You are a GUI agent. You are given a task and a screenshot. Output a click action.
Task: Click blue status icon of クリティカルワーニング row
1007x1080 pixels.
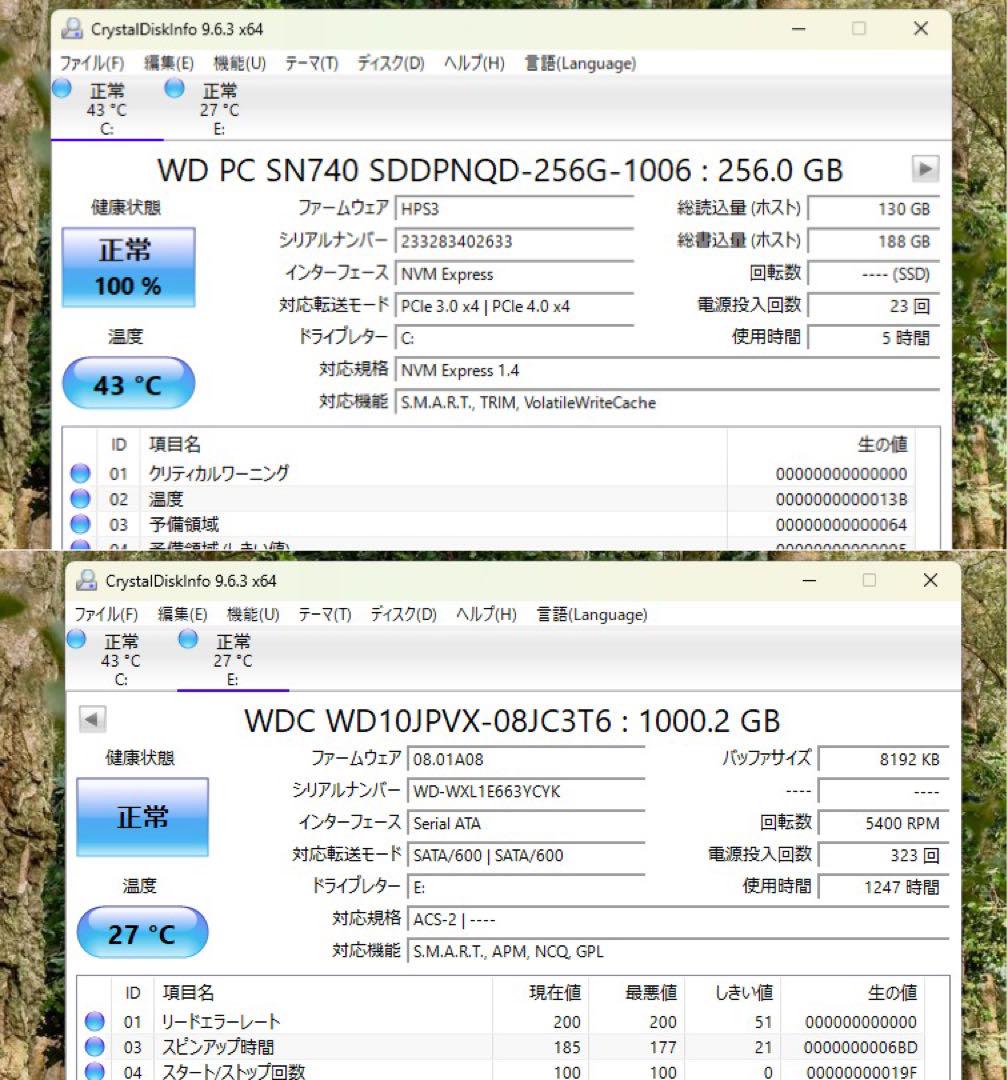point(81,473)
